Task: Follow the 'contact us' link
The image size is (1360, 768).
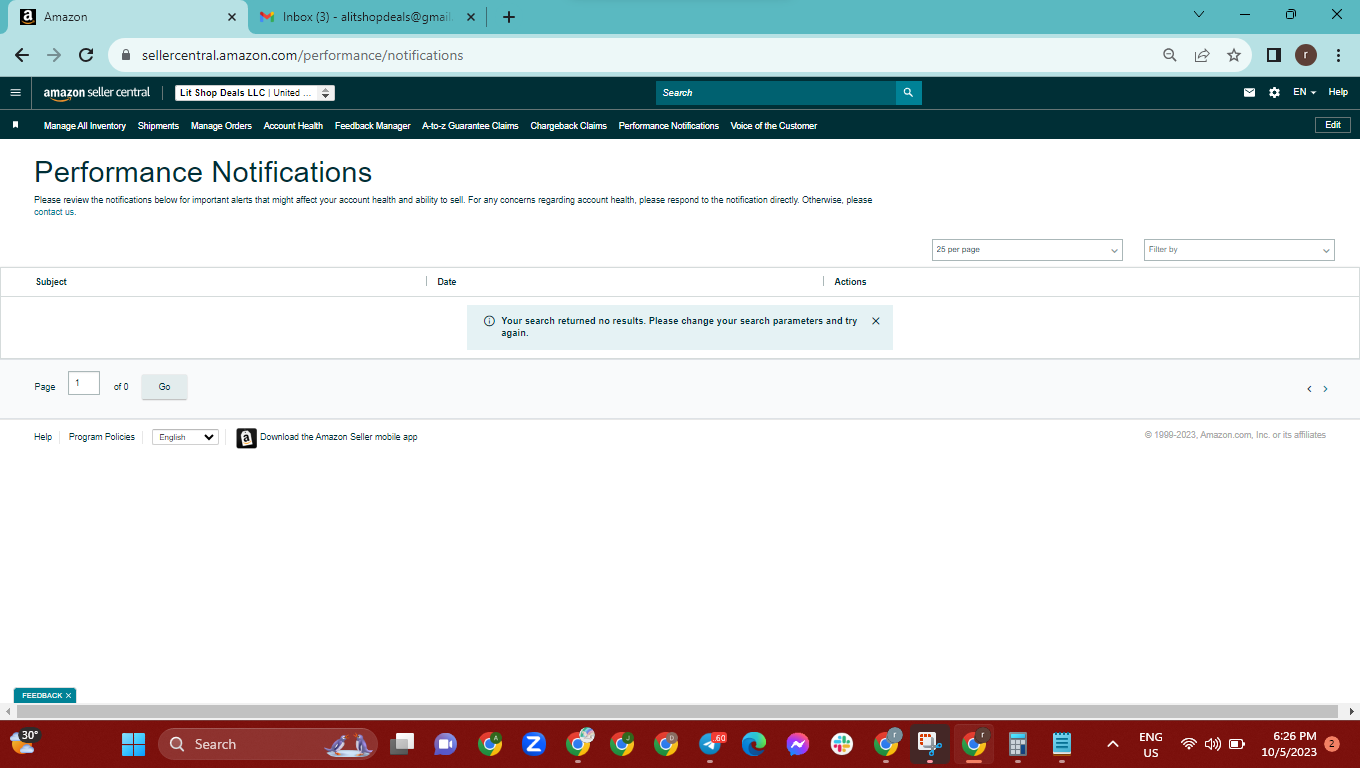Action: [x=54, y=212]
